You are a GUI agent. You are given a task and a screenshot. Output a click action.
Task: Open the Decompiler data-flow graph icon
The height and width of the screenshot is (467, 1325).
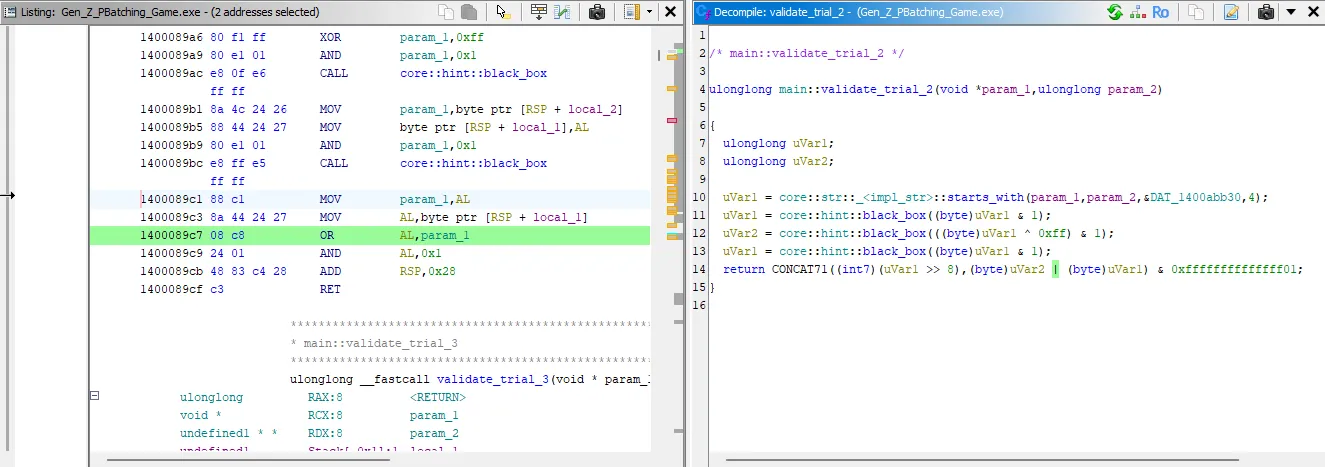click(1137, 12)
